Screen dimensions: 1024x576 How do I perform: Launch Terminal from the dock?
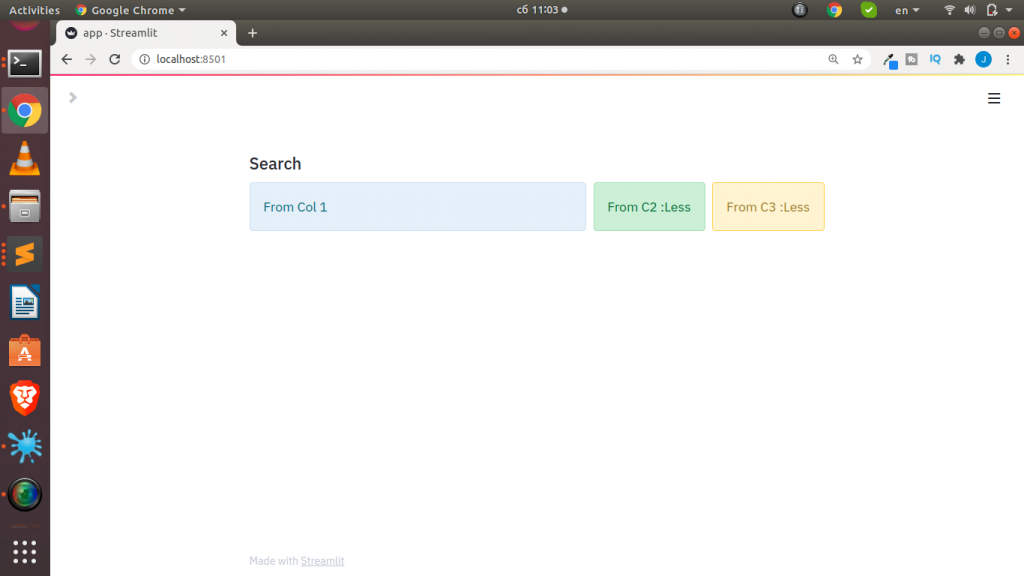[x=25, y=63]
